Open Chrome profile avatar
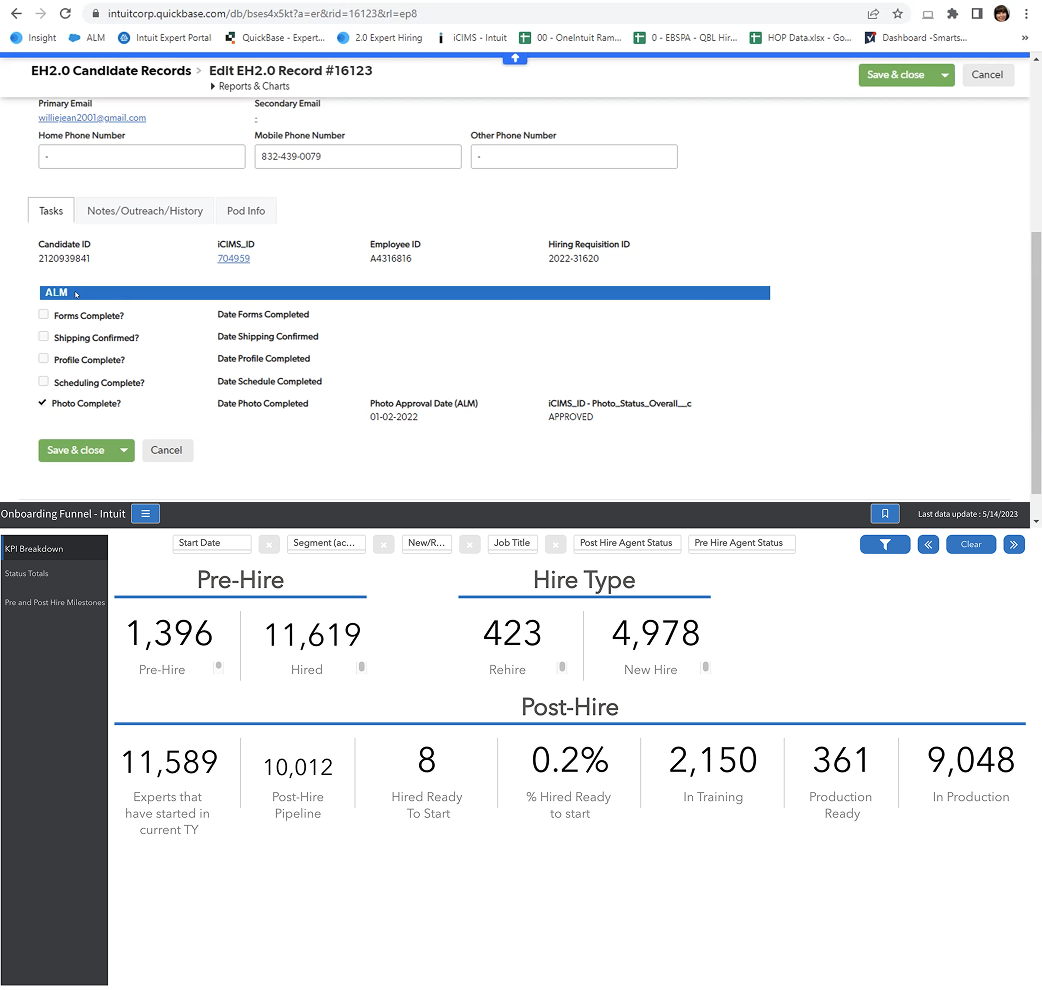 (1001, 13)
